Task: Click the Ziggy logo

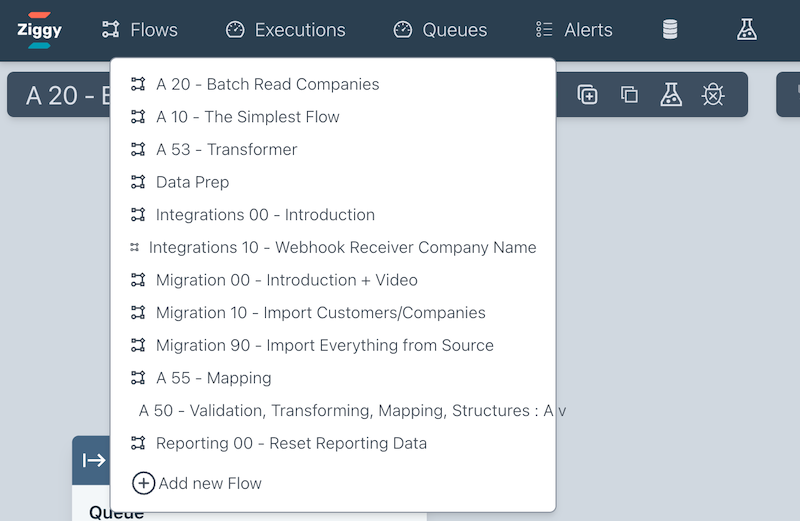Action: point(39,30)
